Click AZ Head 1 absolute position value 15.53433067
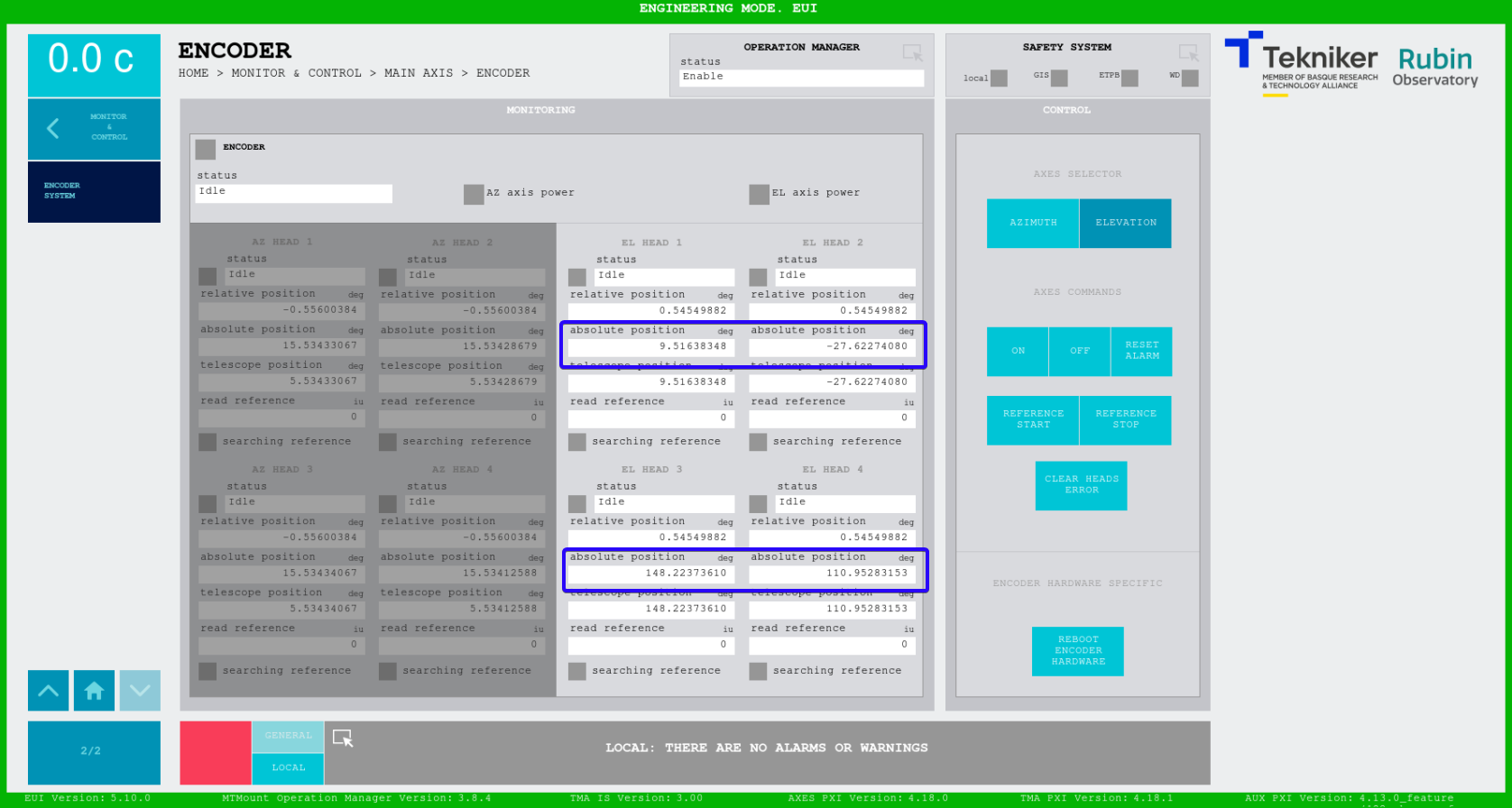Viewport: 1512px width, 808px height. tap(281, 346)
